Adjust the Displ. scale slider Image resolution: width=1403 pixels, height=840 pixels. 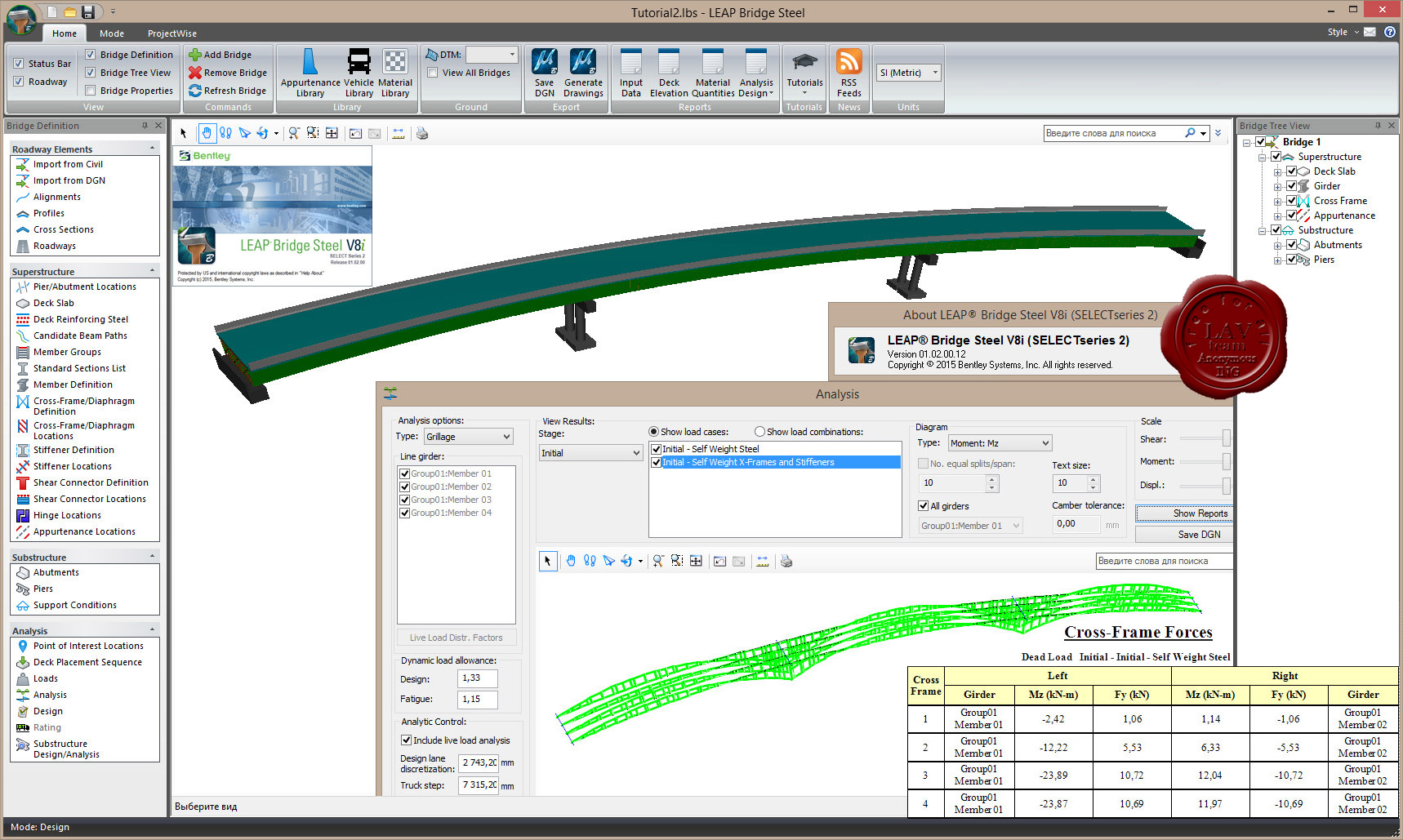(x=1226, y=485)
